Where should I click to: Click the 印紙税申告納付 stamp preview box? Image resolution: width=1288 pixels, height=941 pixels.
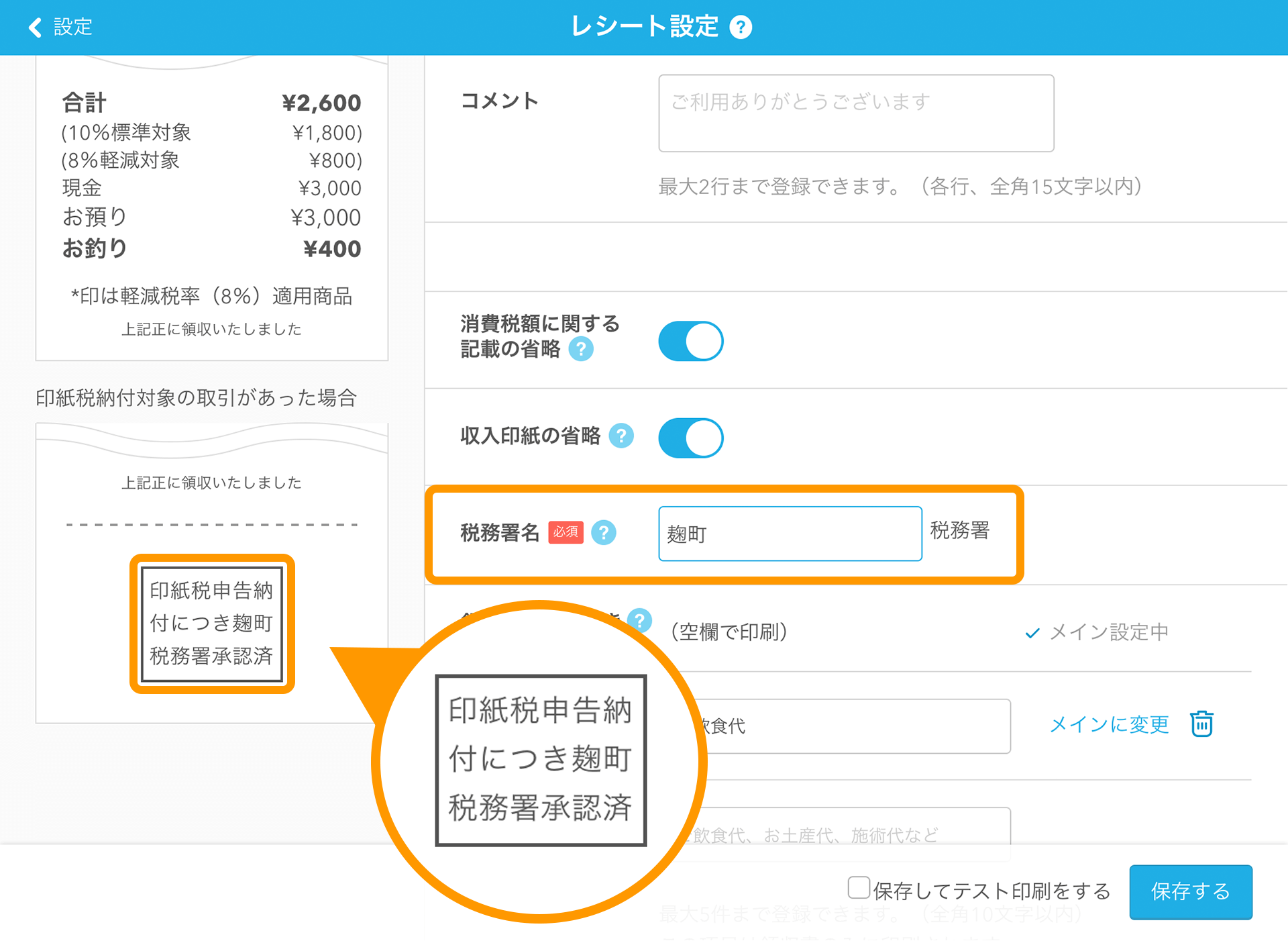212,624
